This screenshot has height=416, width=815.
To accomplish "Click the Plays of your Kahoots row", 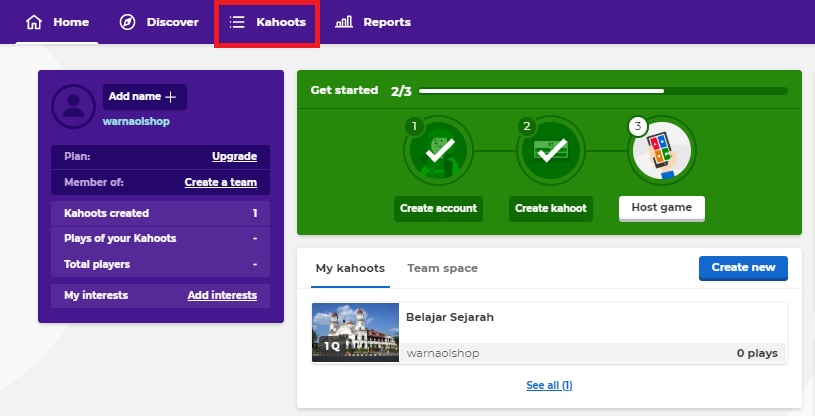I will [x=161, y=239].
